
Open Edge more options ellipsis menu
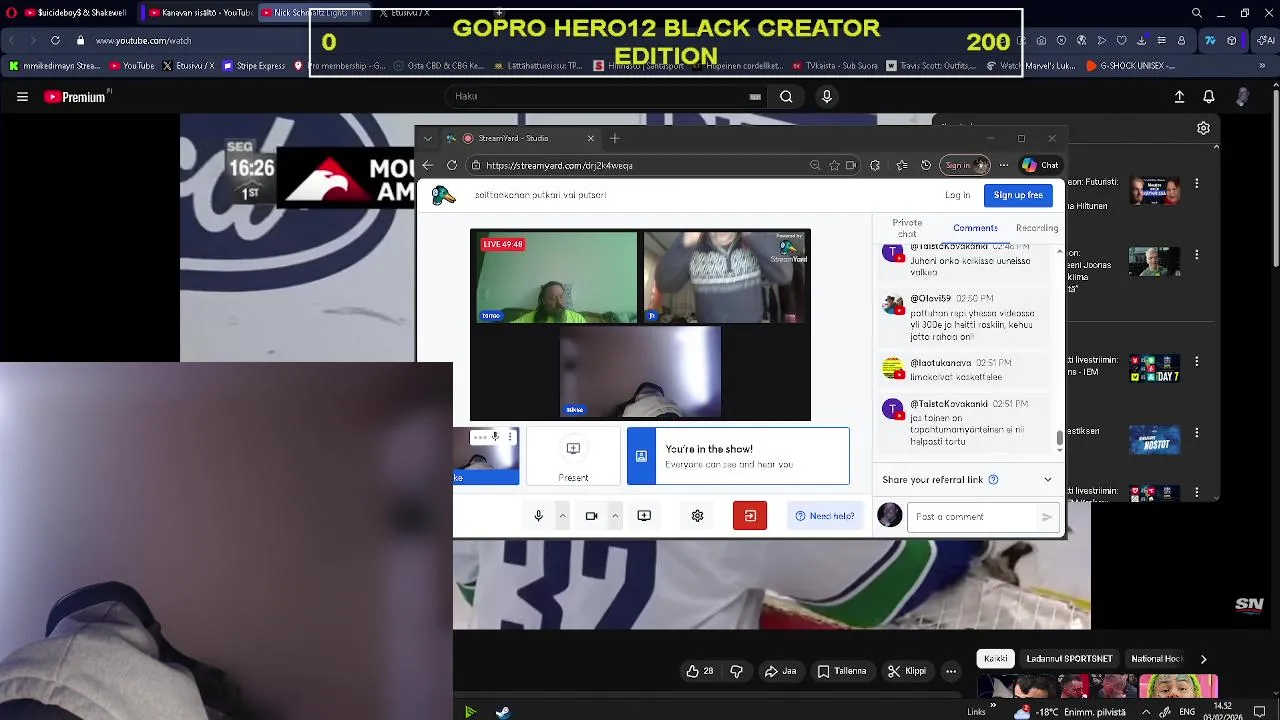1003,166
